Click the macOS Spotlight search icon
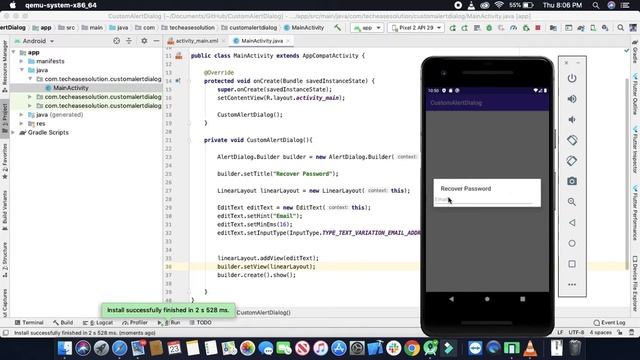 coord(596,5)
